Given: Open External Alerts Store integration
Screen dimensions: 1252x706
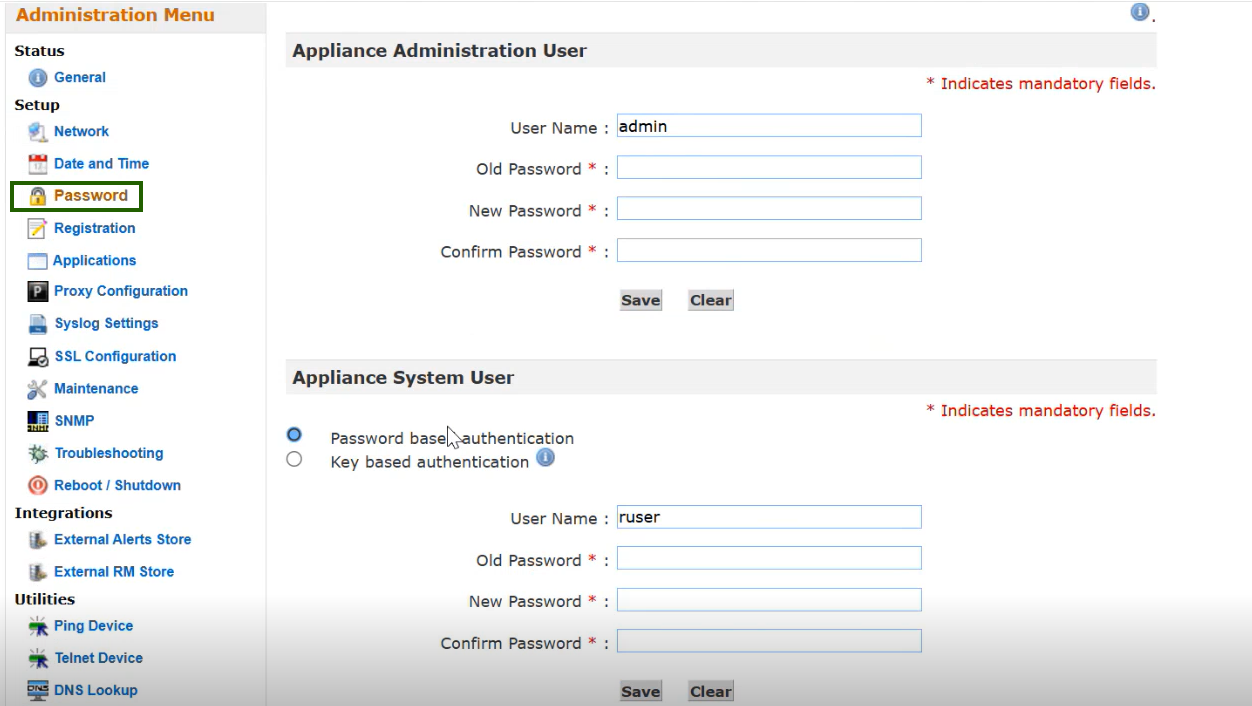Looking at the screenshot, I should pyautogui.click(x=122, y=540).
